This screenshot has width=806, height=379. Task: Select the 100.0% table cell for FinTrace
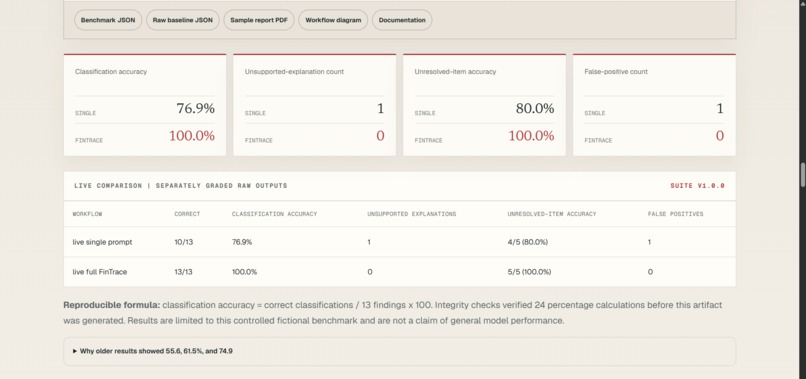click(x=244, y=272)
